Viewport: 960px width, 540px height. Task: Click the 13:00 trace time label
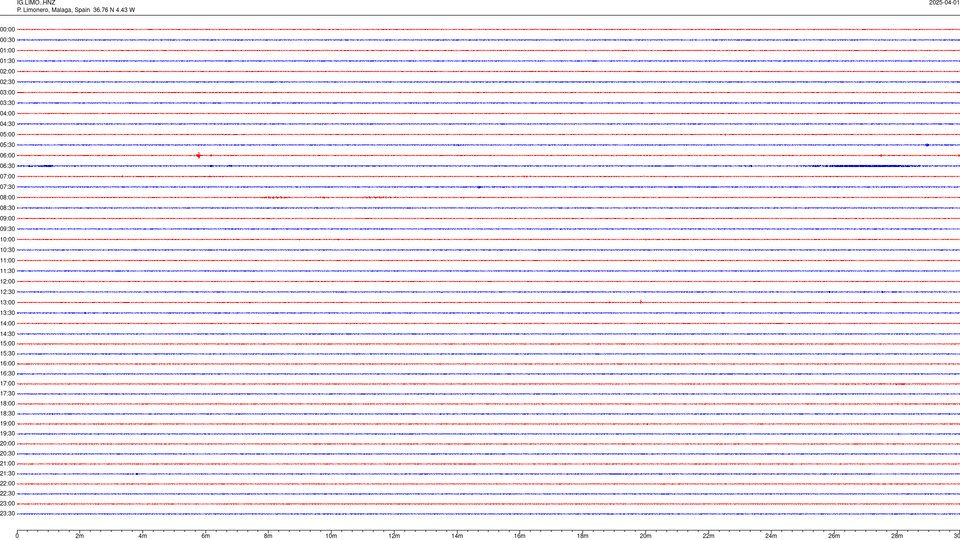[7, 302]
